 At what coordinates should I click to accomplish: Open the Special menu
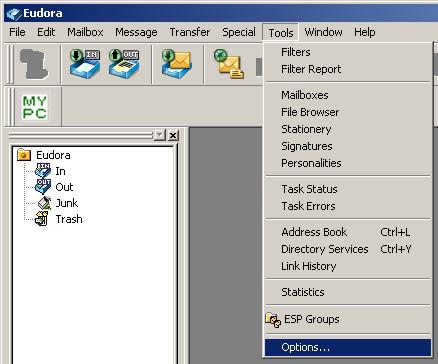239,32
